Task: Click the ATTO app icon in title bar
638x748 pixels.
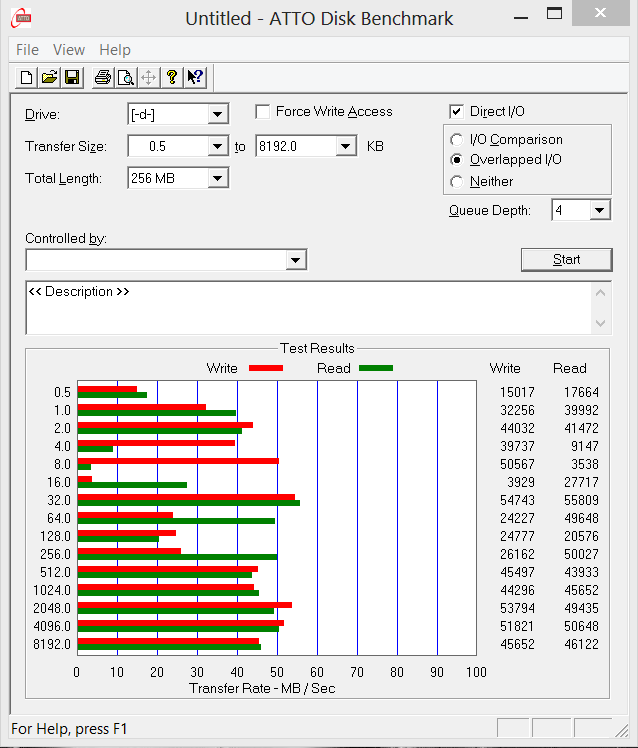Action: pyautogui.click(x=20, y=17)
